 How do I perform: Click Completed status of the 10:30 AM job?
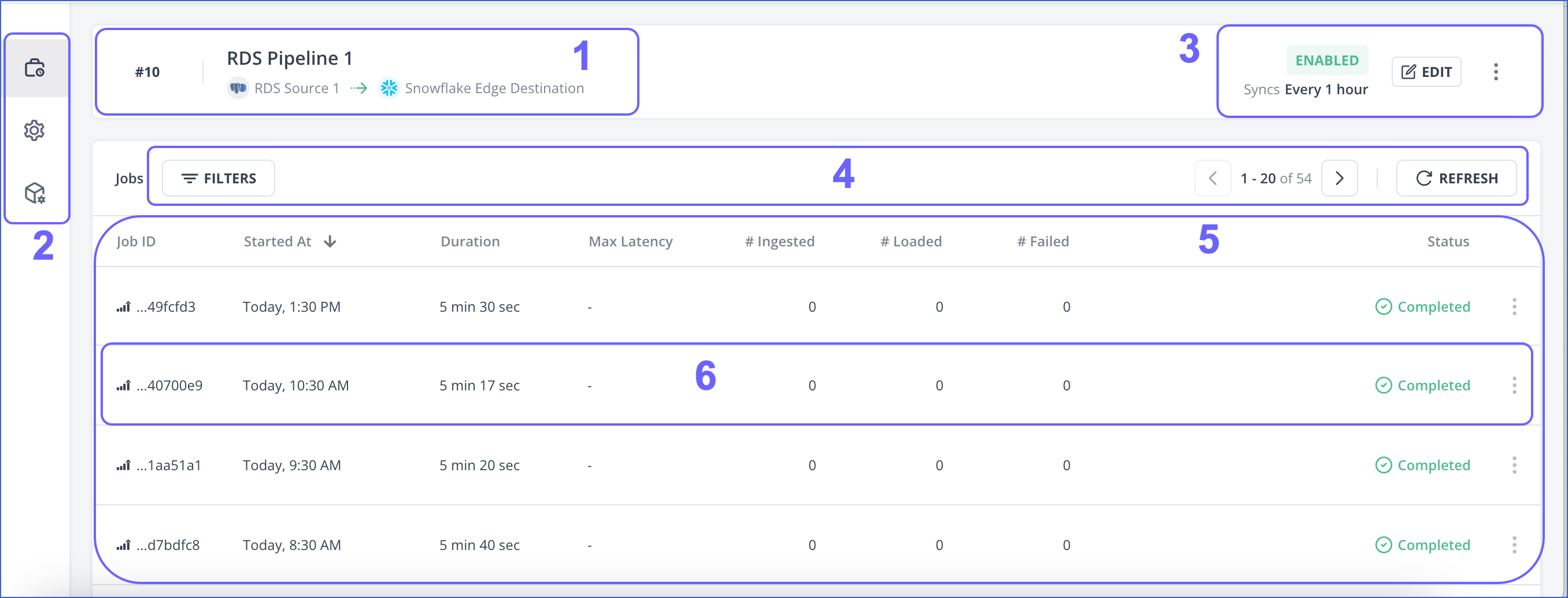1422,386
